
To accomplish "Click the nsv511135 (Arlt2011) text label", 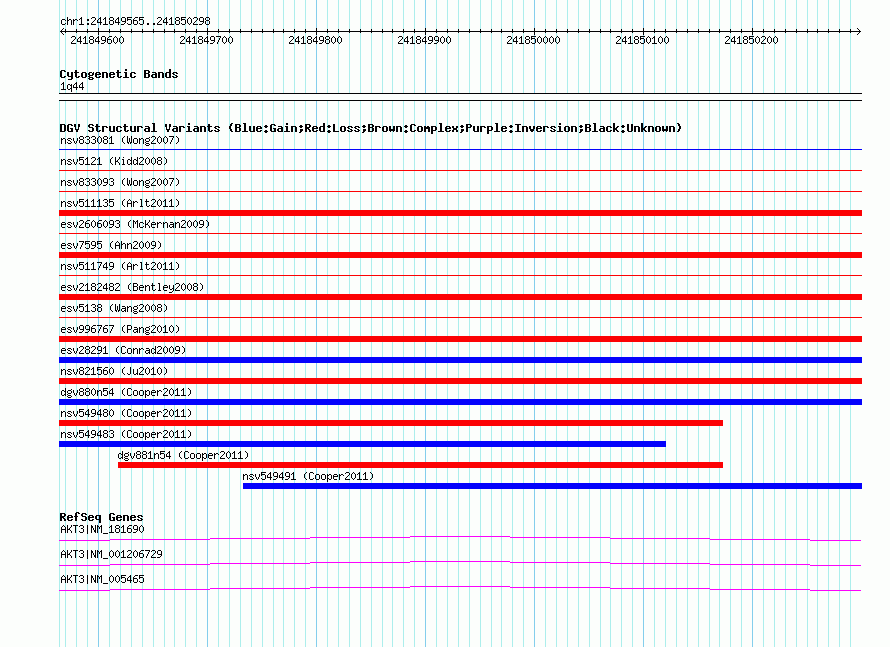I will click(120, 203).
